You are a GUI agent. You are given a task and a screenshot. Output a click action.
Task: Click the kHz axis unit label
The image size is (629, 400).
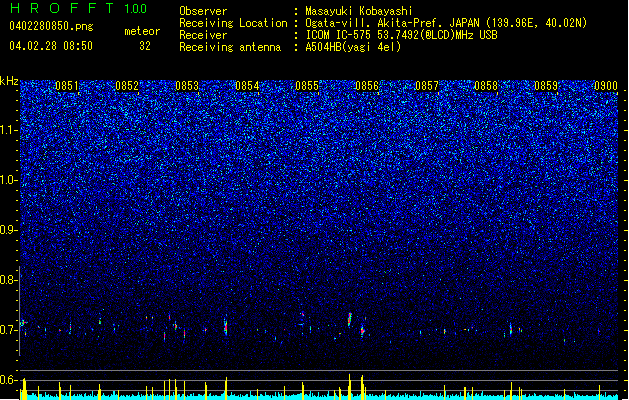point(9,81)
